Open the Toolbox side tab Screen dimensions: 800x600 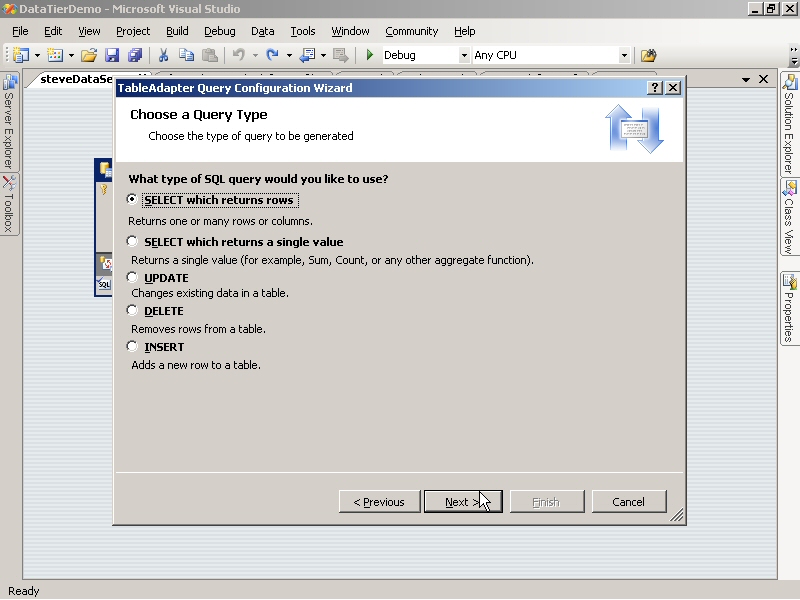[x=9, y=204]
